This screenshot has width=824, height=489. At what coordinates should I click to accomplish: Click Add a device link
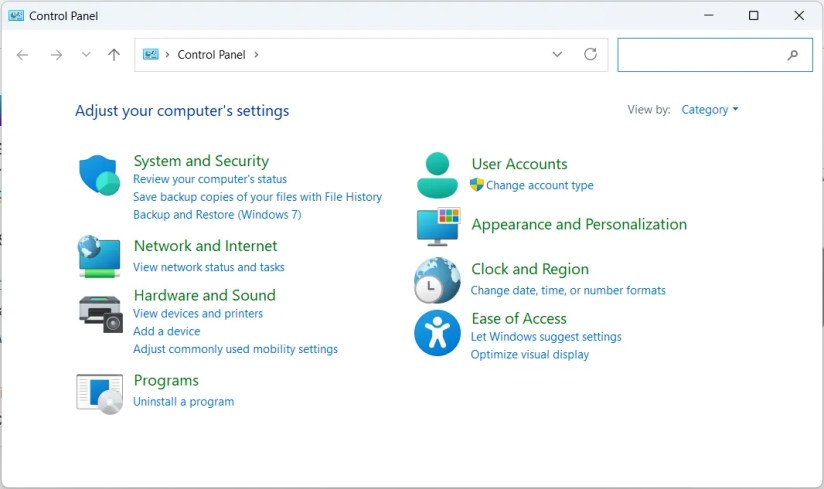coord(167,331)
